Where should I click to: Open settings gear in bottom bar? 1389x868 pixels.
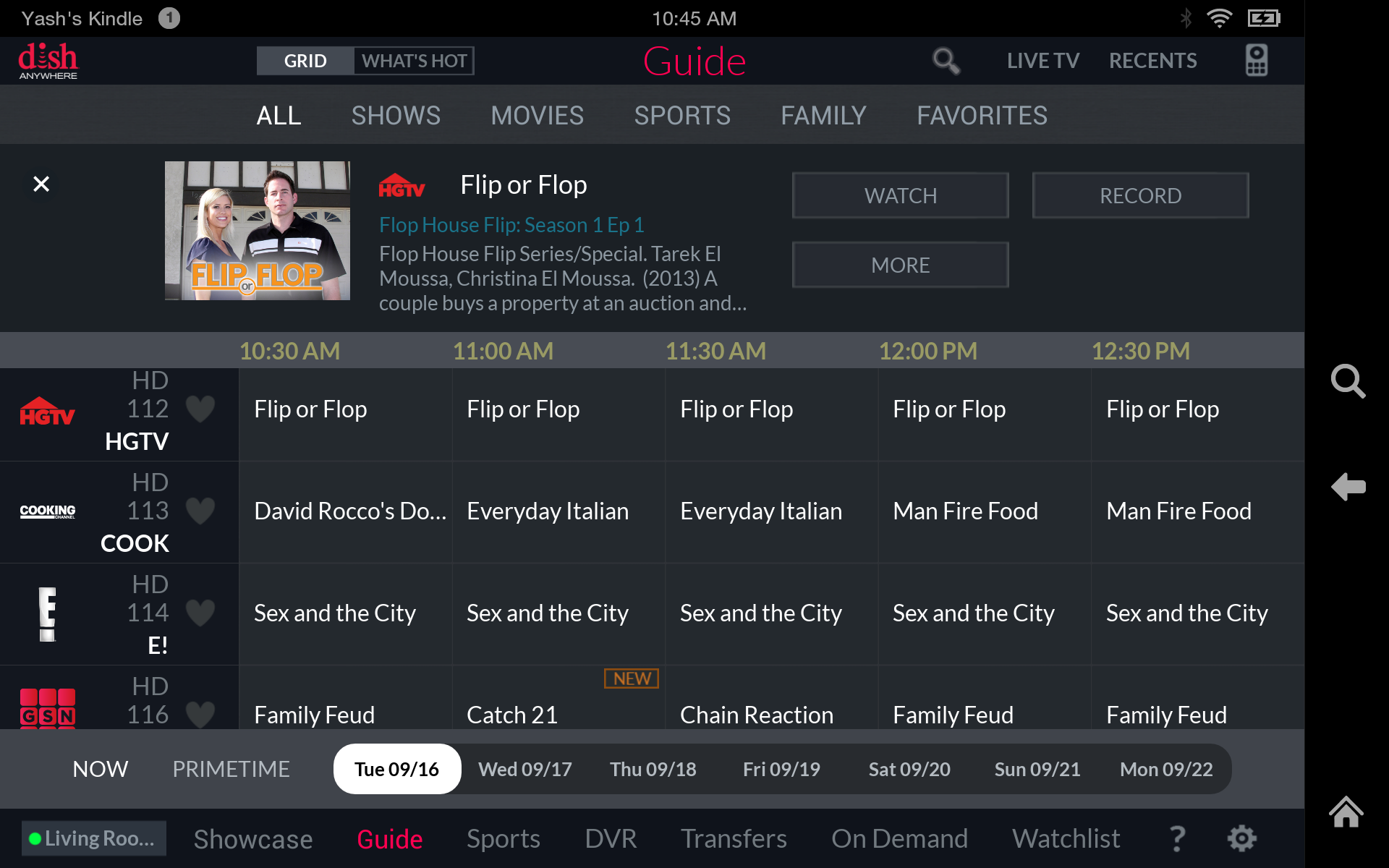(x=1241, y=839)
